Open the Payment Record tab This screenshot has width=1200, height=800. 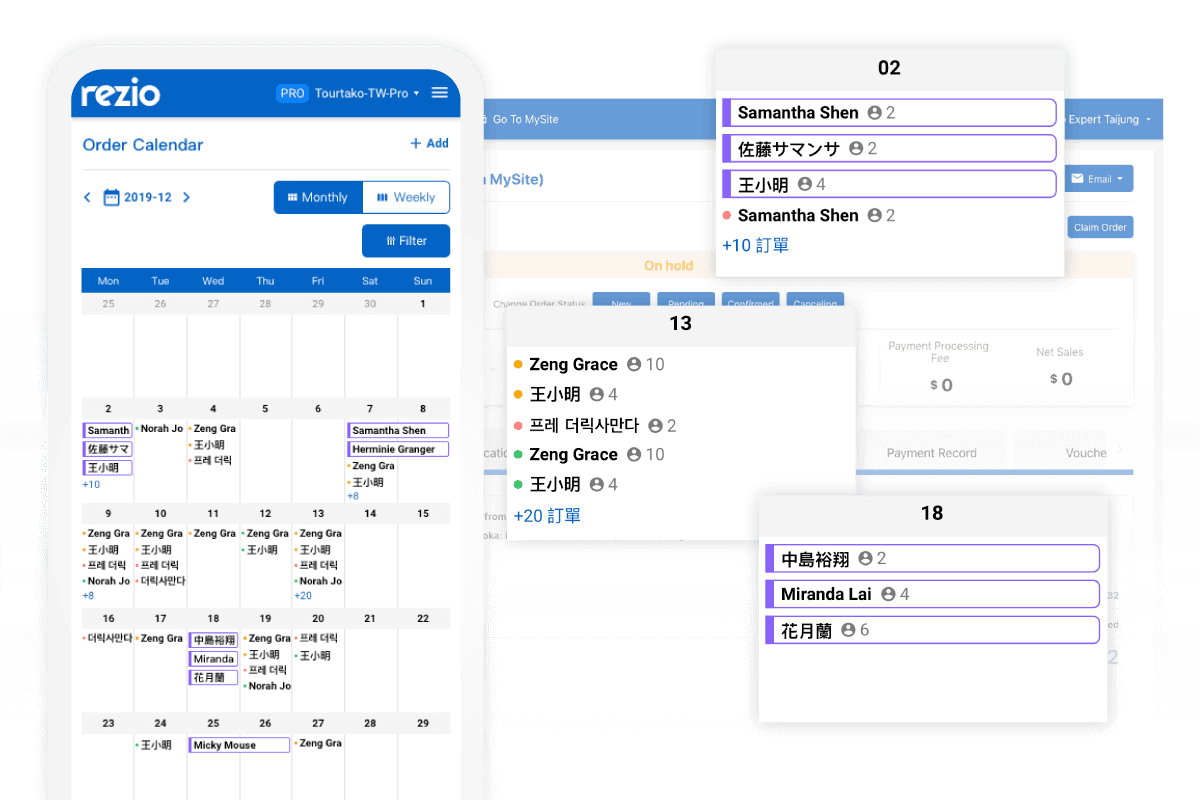pos(931,453)
